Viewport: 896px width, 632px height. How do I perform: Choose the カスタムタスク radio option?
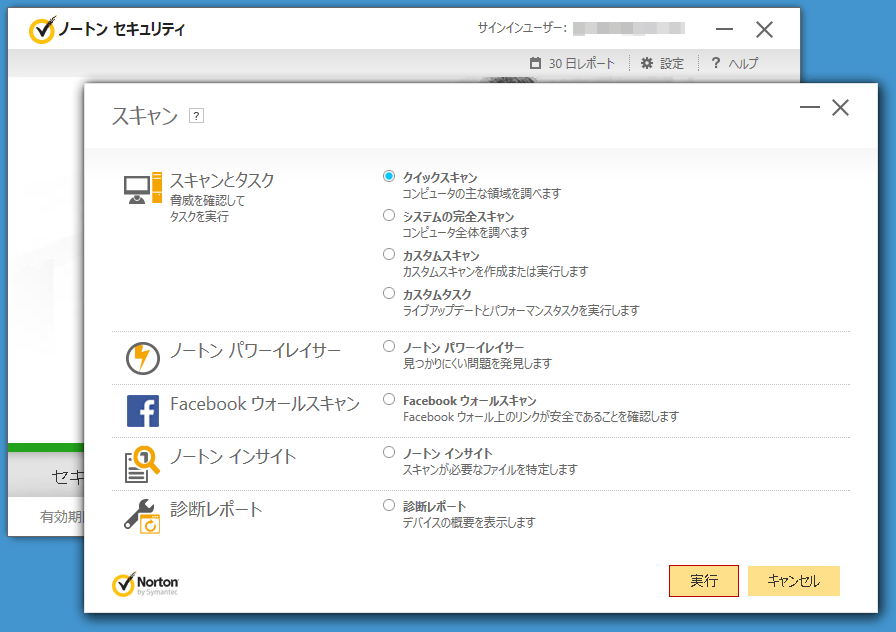(x=389, y=293)
